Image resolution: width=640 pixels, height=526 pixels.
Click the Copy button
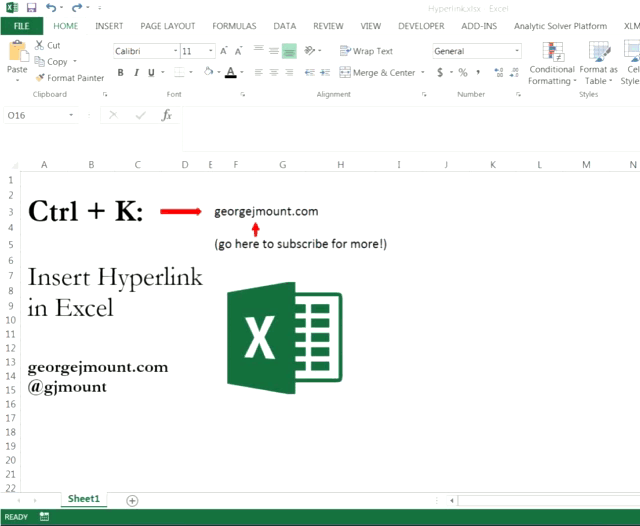point(51,61)
